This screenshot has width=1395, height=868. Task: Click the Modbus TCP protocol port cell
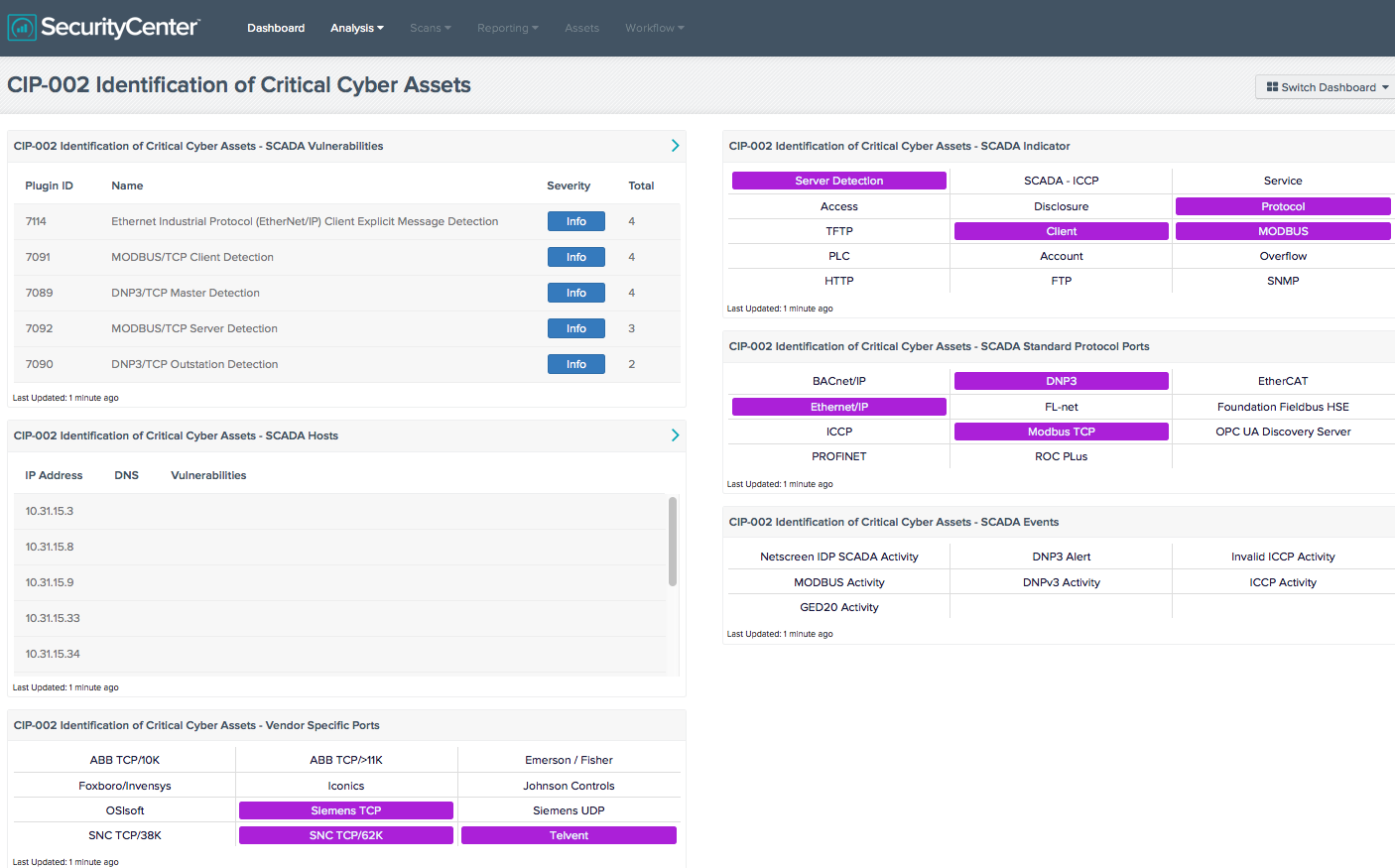click(1061, 431)
